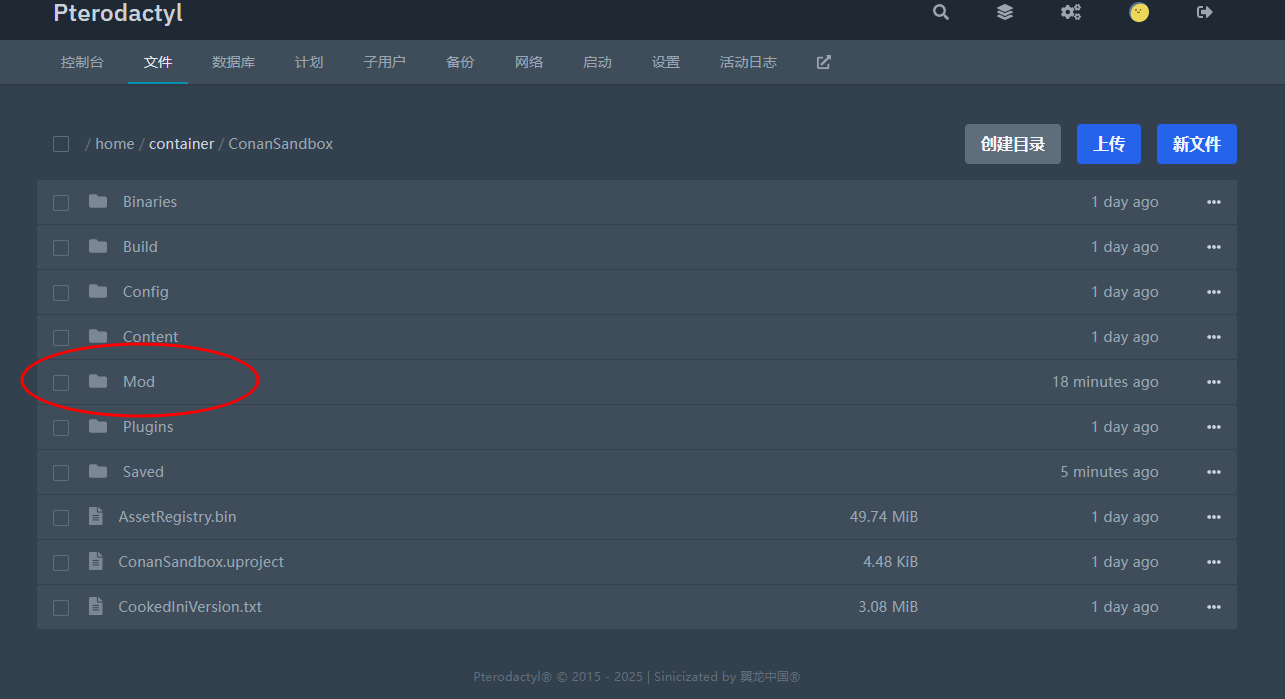Image resolution: width=1285 pixels, height=699 pixels.
Task: Click the logout icon in header
Action: [1204, 12]
